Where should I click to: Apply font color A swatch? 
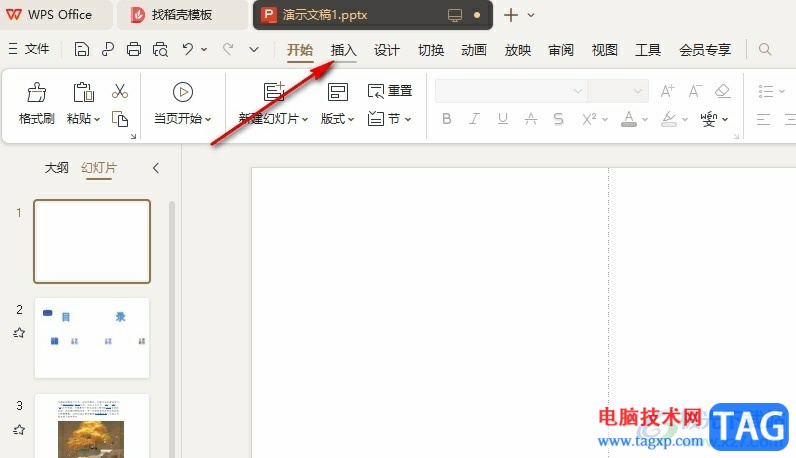point(628,119)
